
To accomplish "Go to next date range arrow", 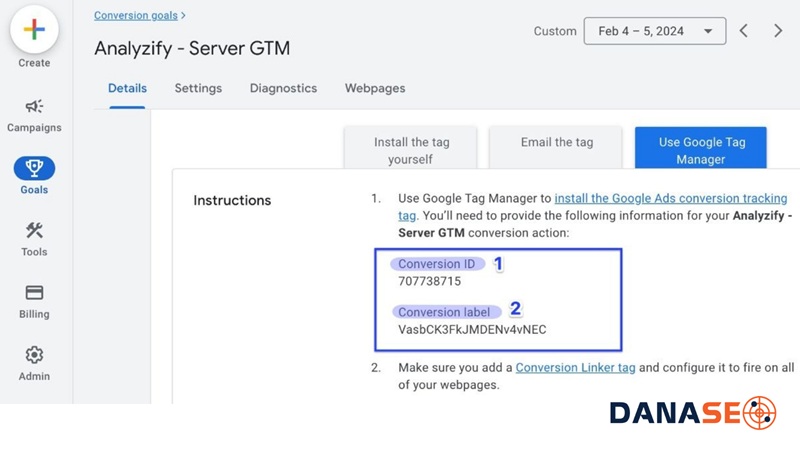I will click(x=778, y=31).
